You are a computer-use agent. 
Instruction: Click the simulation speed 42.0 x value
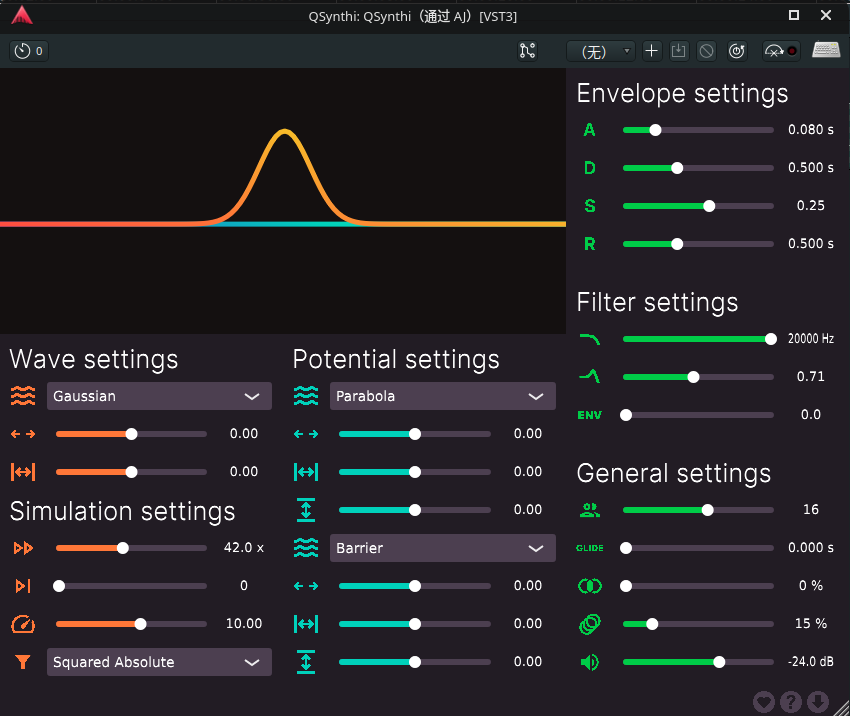pyautogui.click(x=243, y=547)
